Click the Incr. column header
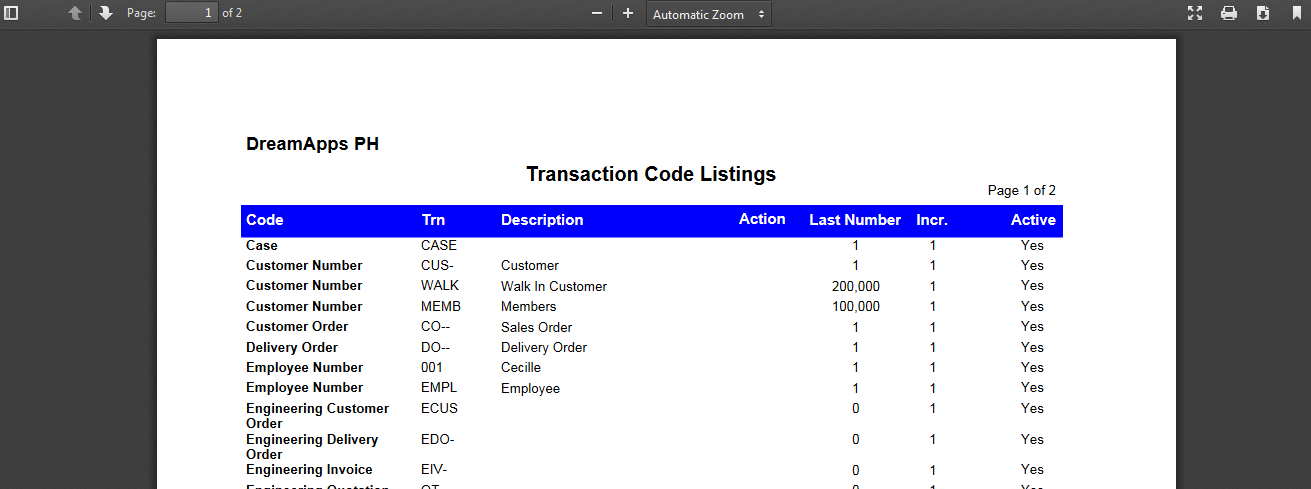This screenshot has height=489, width=1311. click(x=932, y=220)
